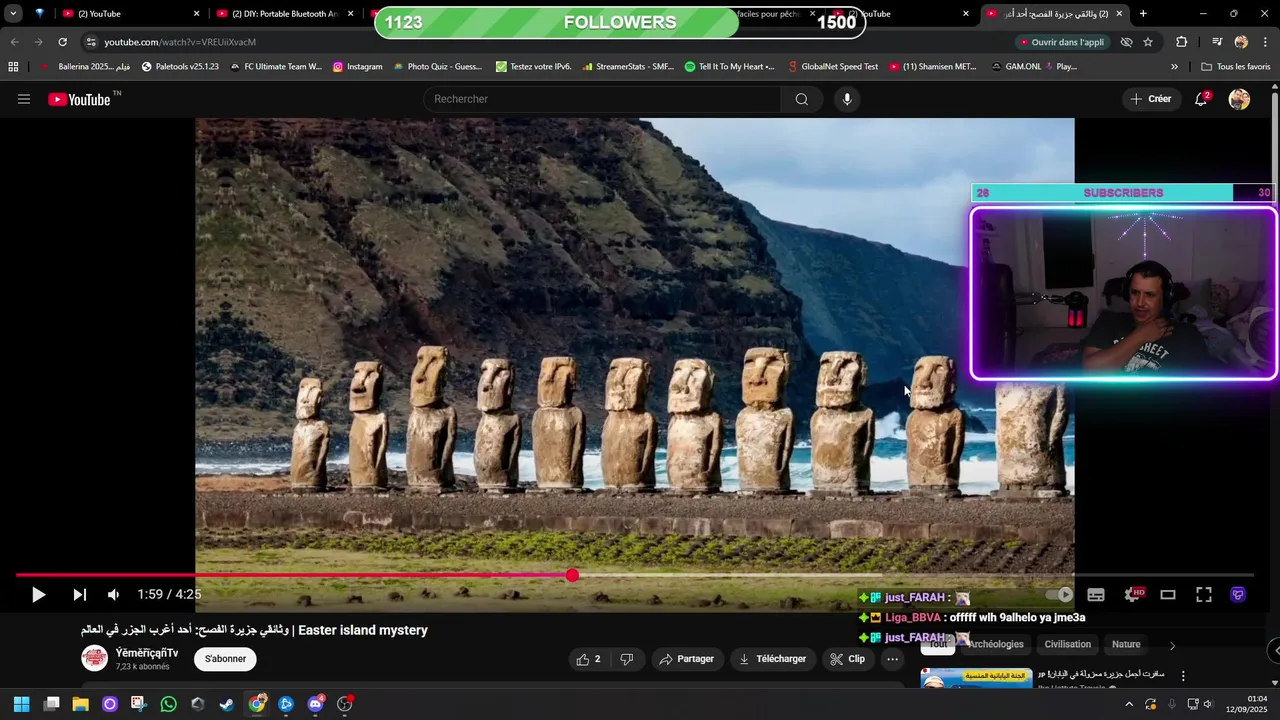Switch to theater mode

[1167, 595]
